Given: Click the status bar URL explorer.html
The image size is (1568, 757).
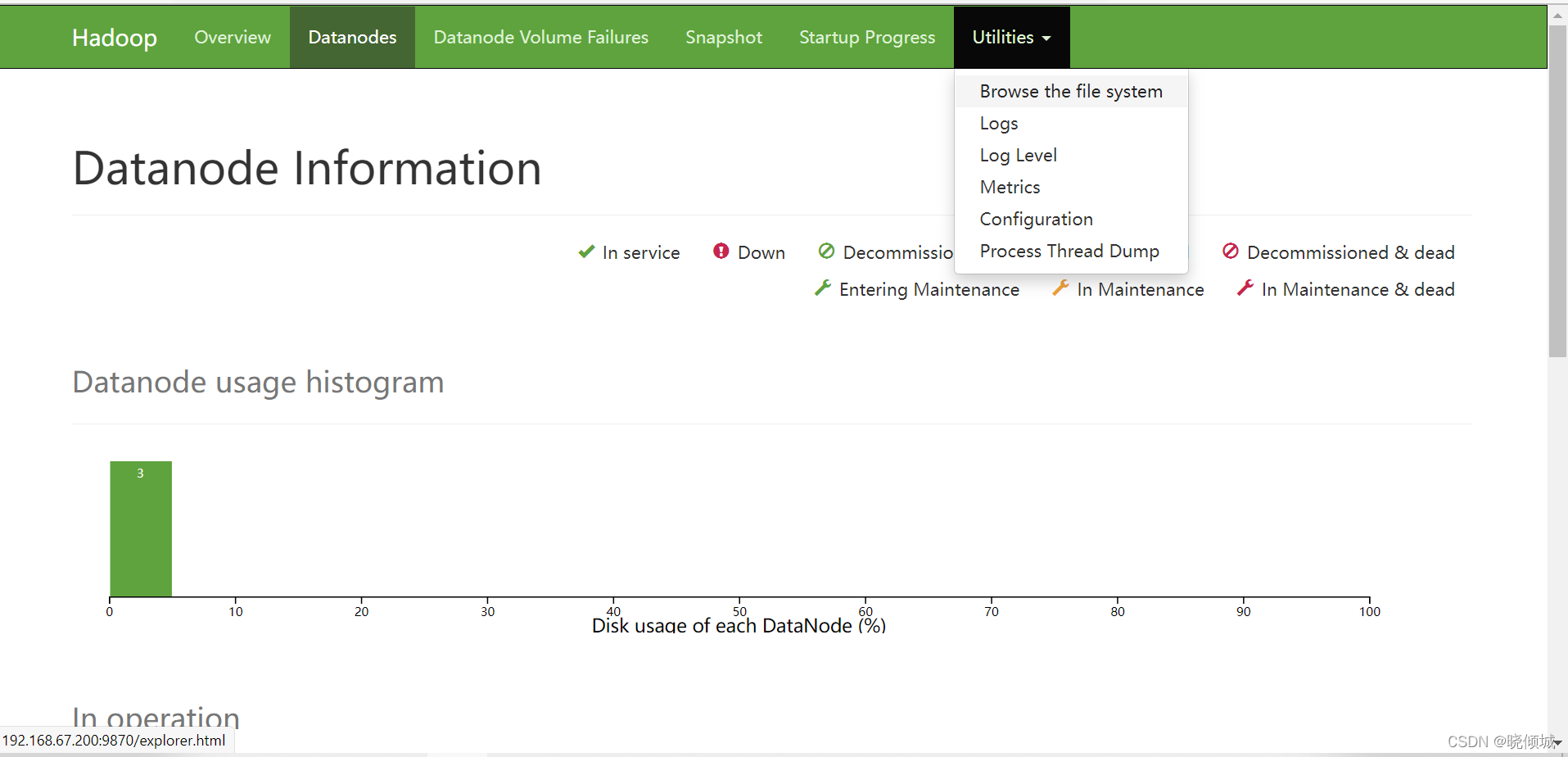Looking at the screenshot, I should pyautogui.click(x=114, y=741).
